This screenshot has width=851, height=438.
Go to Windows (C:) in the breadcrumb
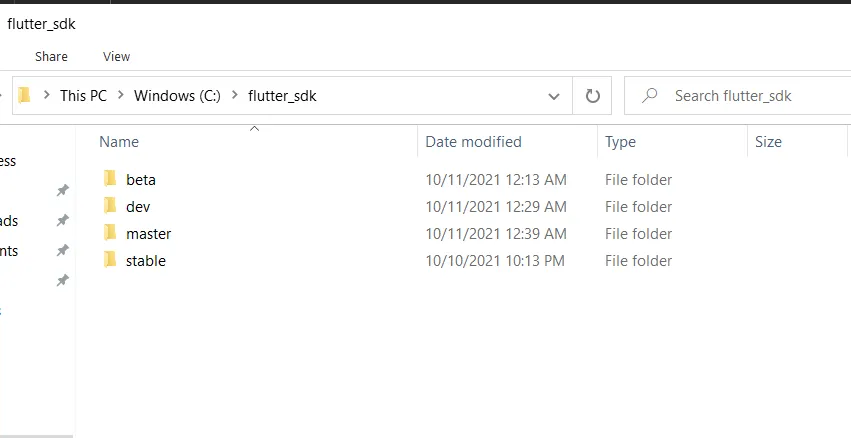(178, 96)
